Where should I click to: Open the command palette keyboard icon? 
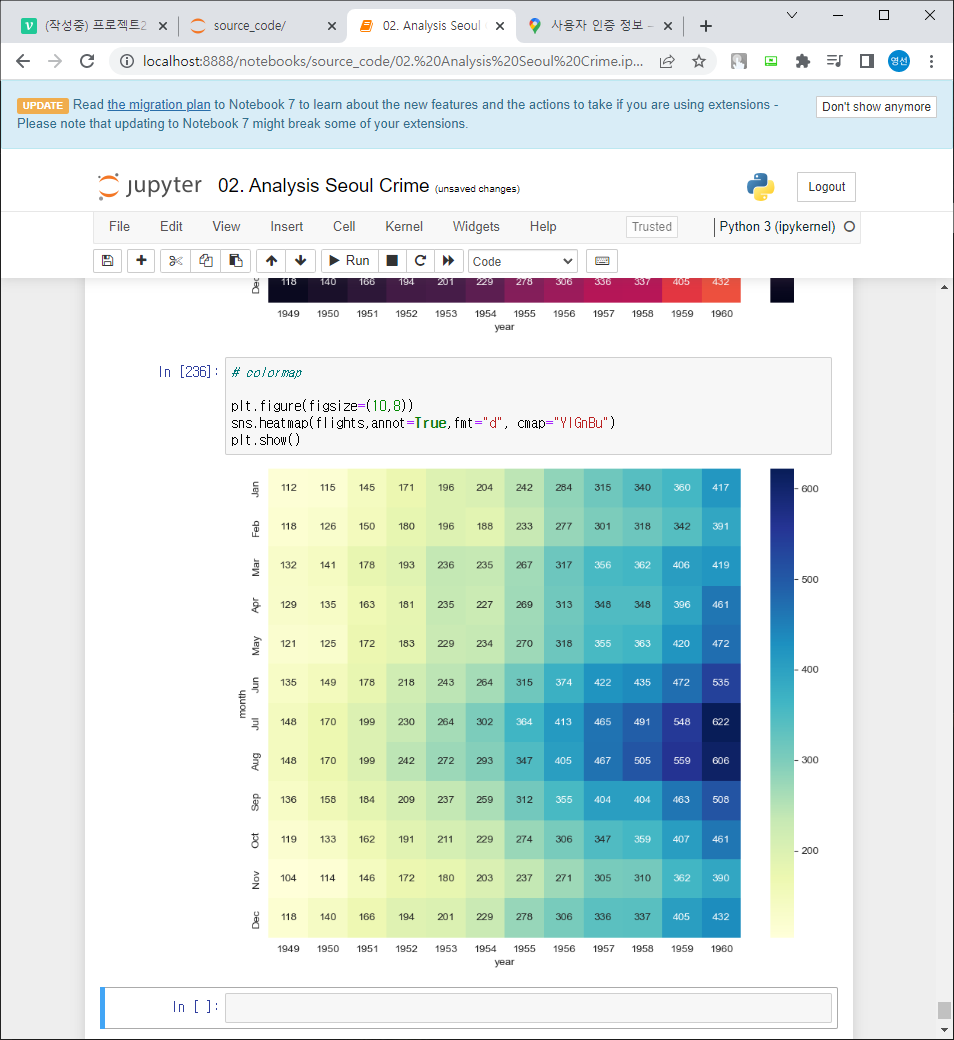602,261
